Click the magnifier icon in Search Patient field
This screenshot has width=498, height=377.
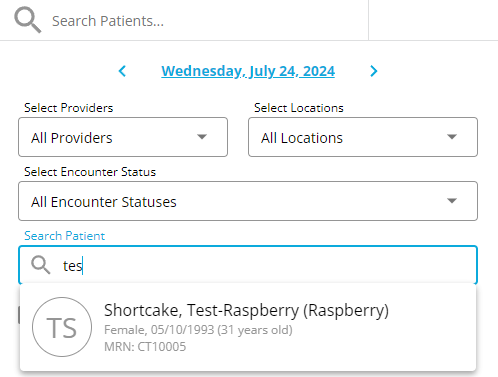tap(41, 265)
